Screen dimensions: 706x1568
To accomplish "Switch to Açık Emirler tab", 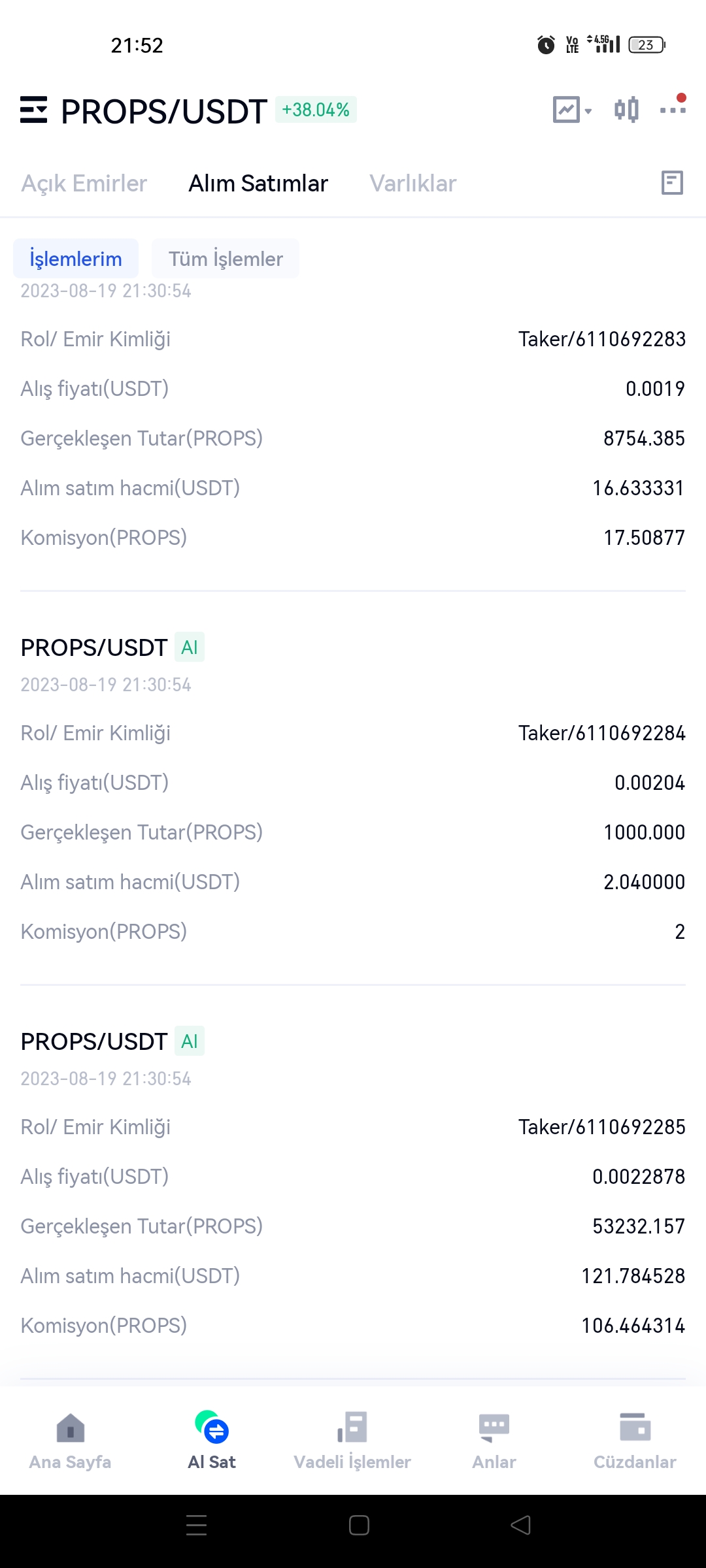I will [x=84, y=184].
